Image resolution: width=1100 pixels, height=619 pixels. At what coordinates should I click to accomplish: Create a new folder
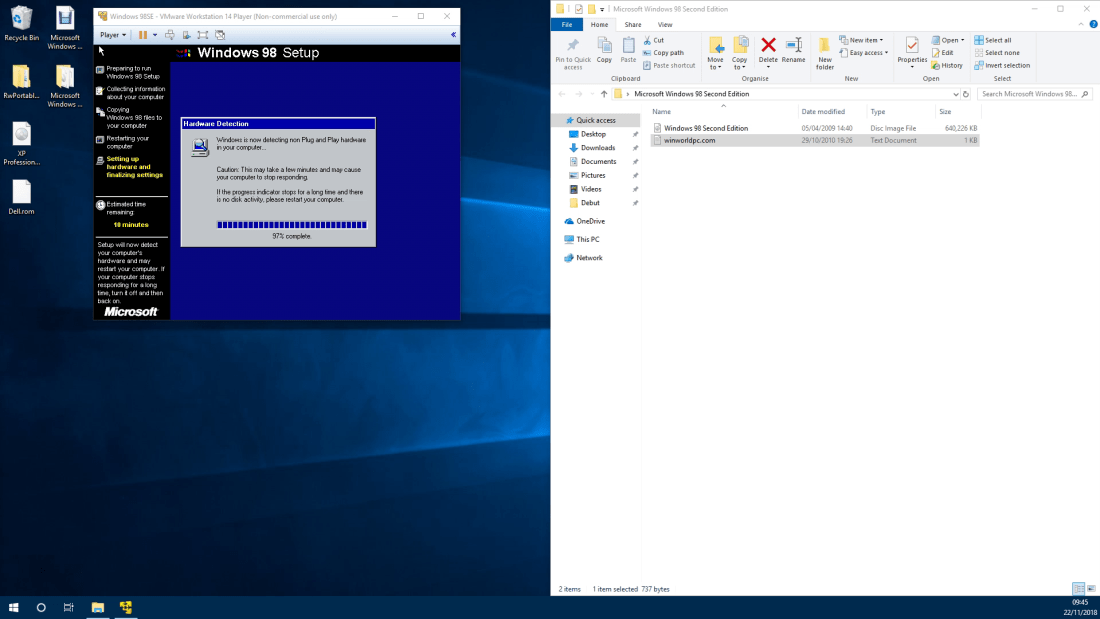[x=825, y=53]
